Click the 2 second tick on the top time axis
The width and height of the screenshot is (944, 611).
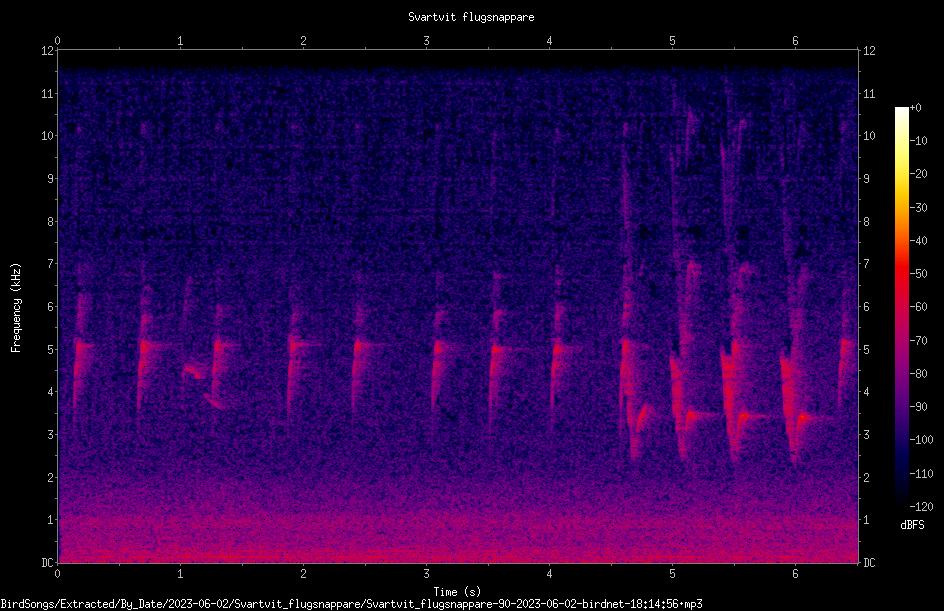pyautogui.click(x=303, y=41)
